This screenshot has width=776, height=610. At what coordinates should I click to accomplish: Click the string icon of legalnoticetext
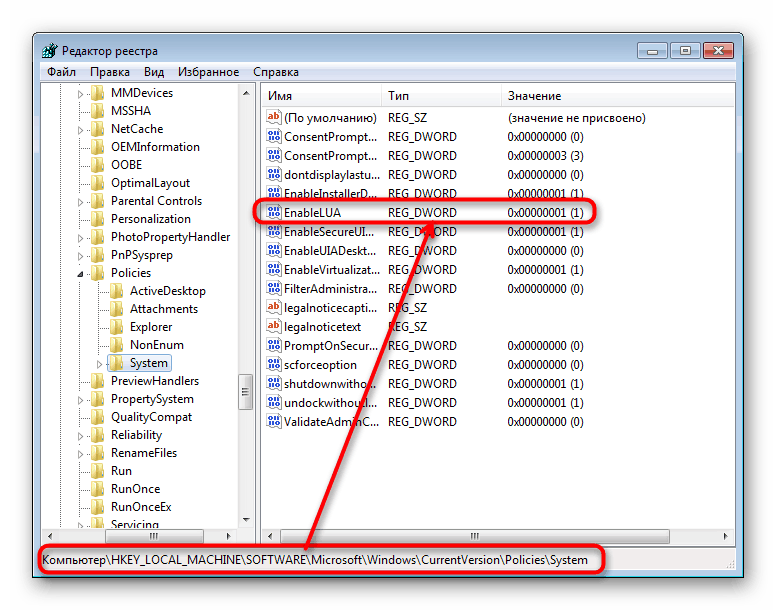pos(274,326)
